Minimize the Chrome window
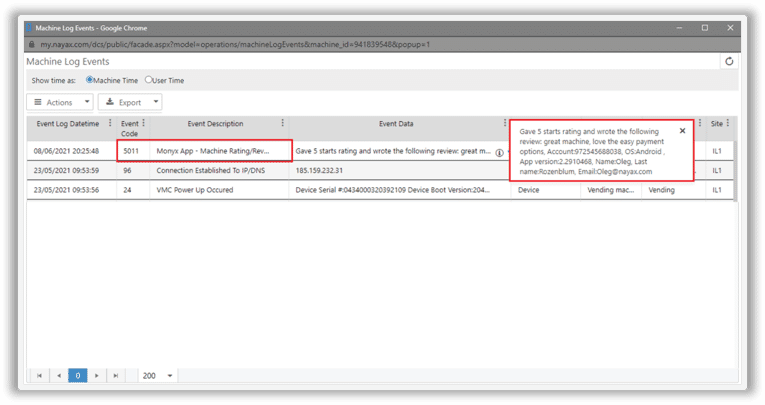 pos(679,28)
